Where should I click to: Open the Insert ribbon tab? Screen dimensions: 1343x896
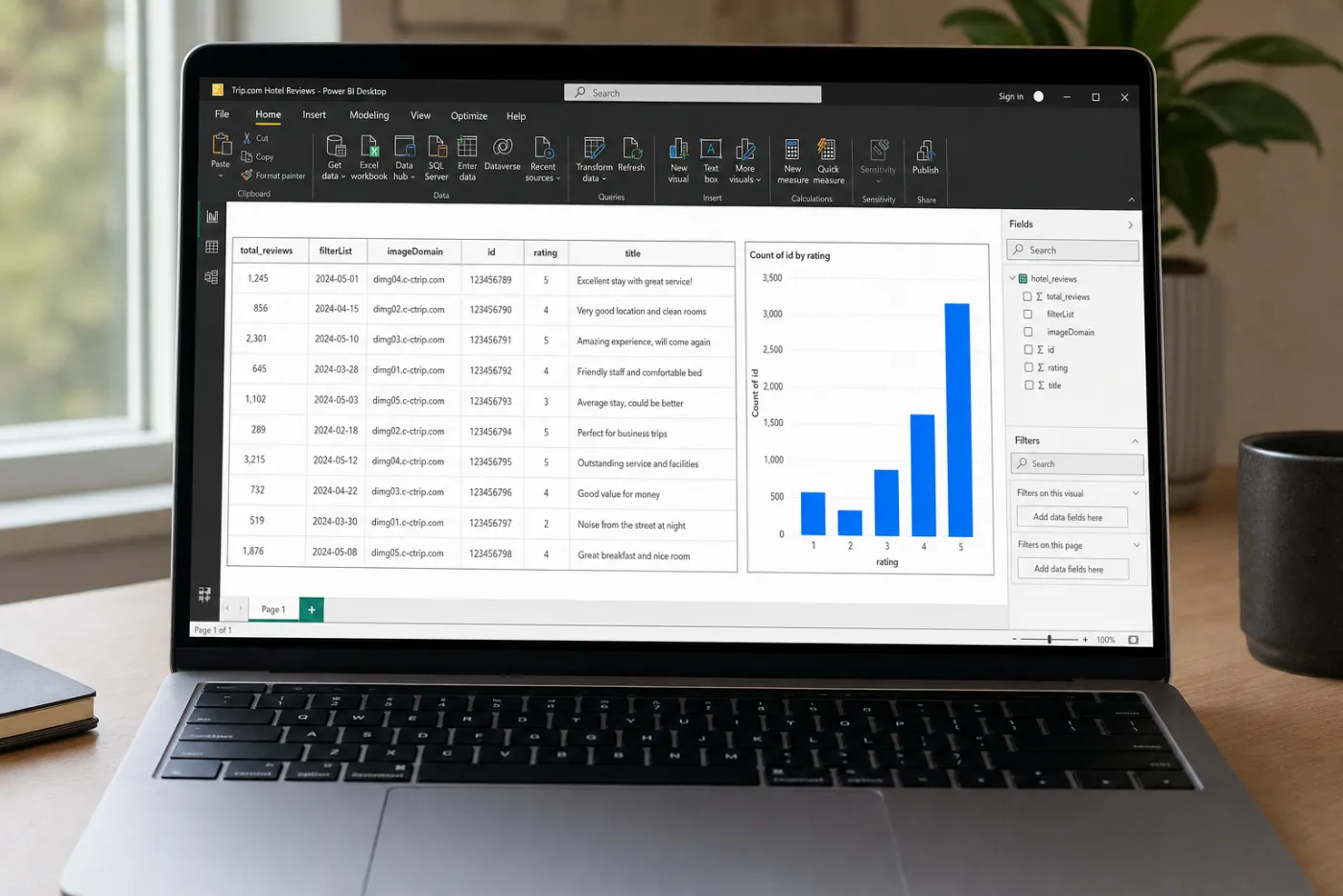click(x=315, y=115)
